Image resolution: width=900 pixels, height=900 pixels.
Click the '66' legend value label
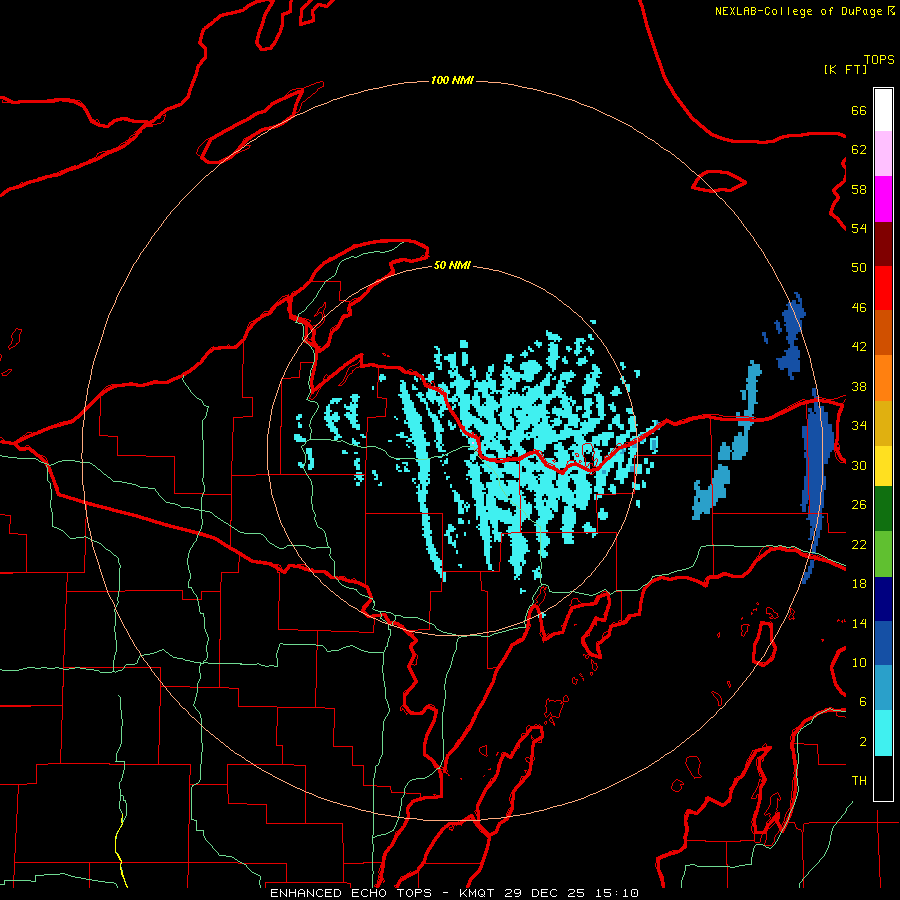pos(859,110)
